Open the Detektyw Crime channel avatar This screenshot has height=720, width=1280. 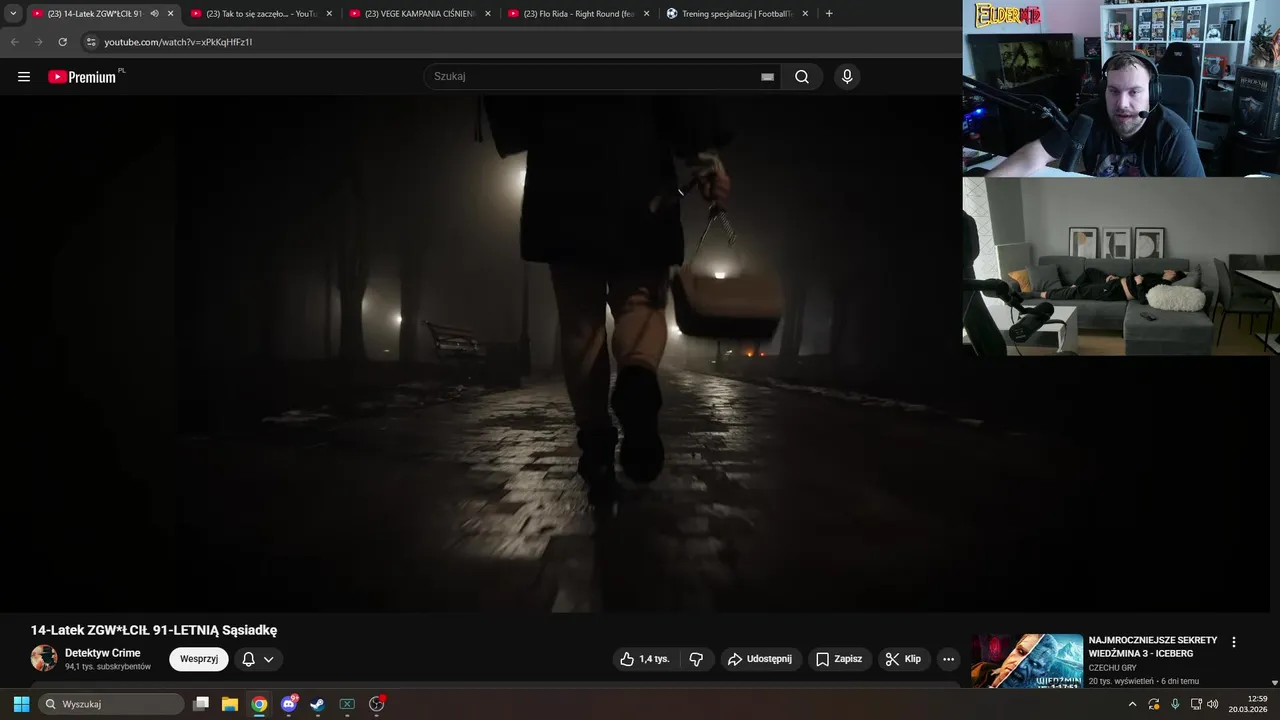(44, 658)
